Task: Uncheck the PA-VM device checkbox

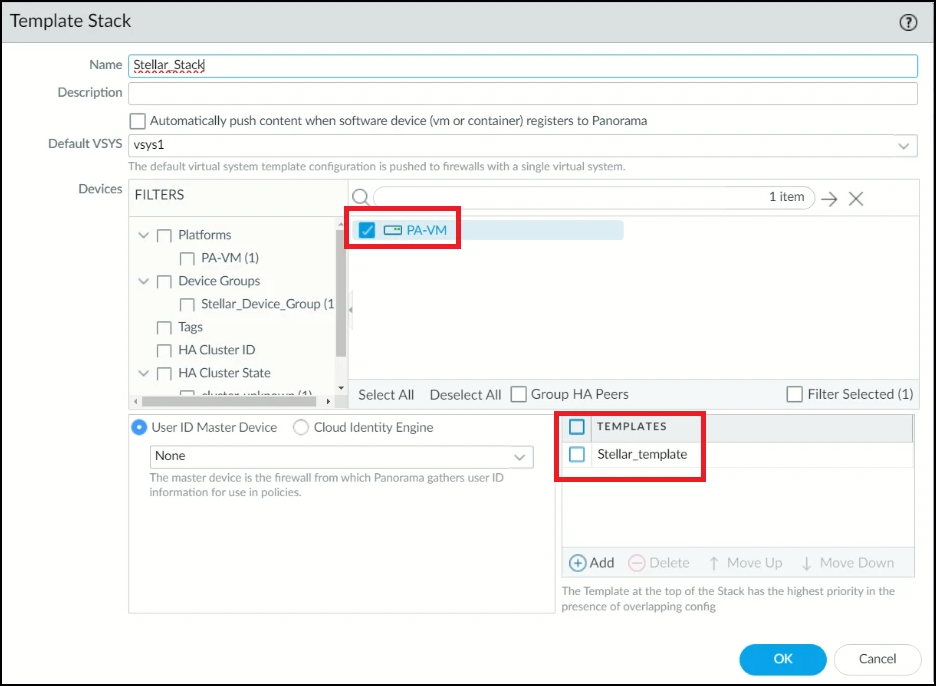Action: click(367, 230)
